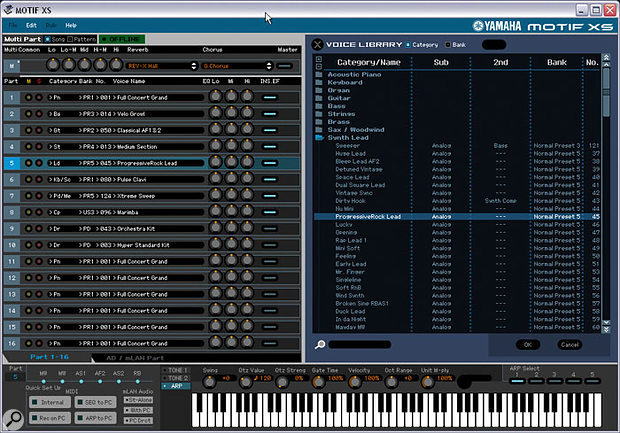Viewport: 620px width, 433px height.
Task: Close the Voice Library panel X icon
Action: (317, 45)
